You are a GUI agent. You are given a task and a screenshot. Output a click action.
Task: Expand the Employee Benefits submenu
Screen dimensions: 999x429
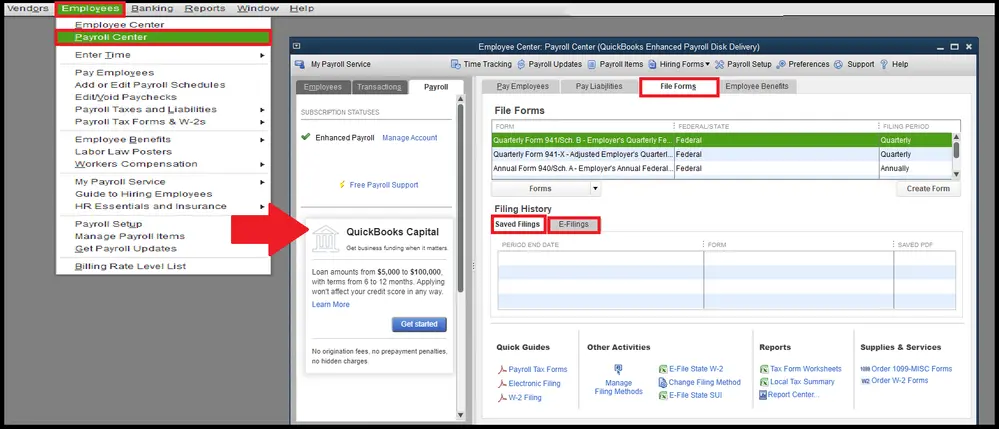[x=262, y=140]
